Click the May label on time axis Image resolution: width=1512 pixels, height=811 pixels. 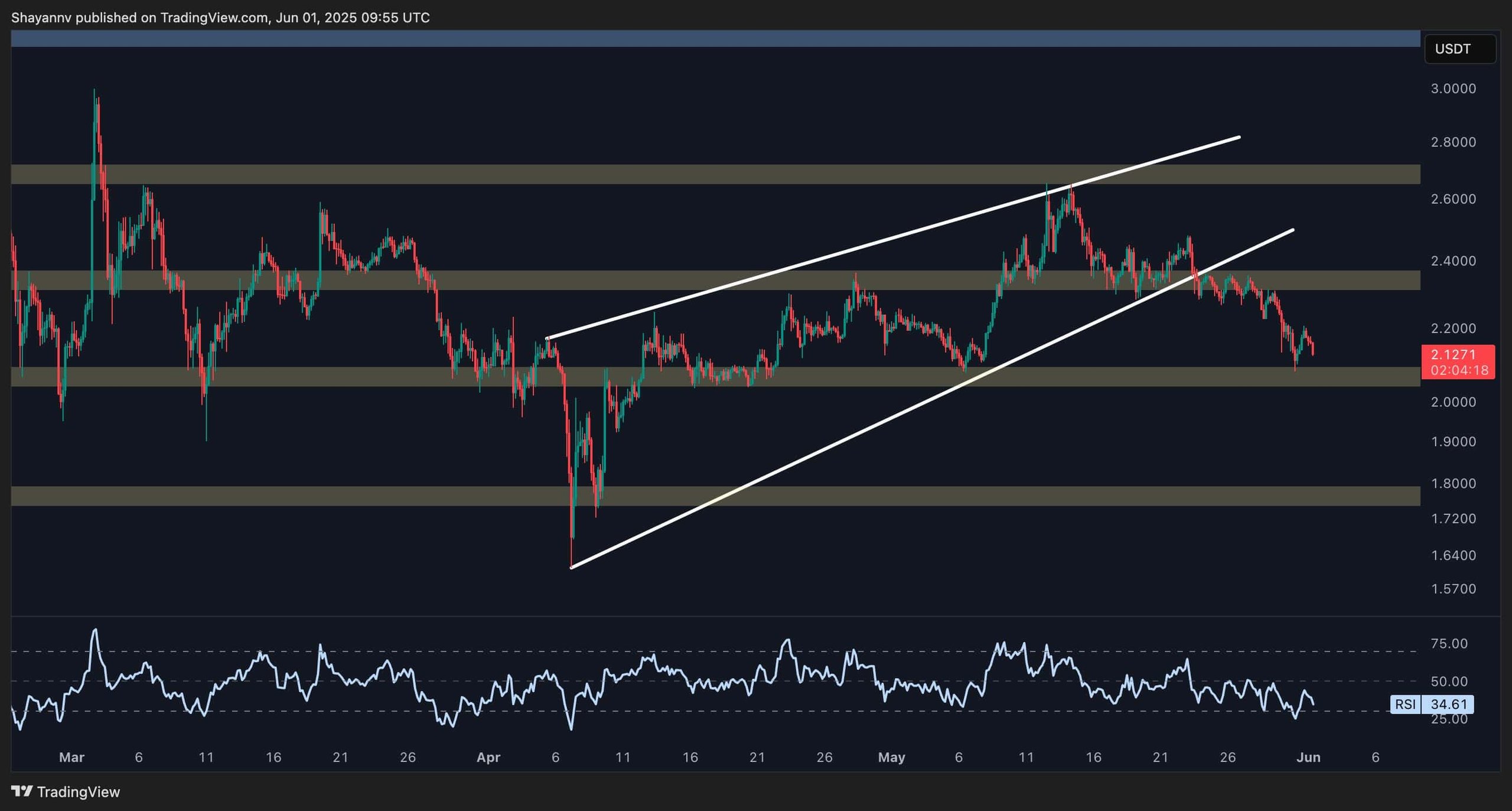tap(891, 757)
